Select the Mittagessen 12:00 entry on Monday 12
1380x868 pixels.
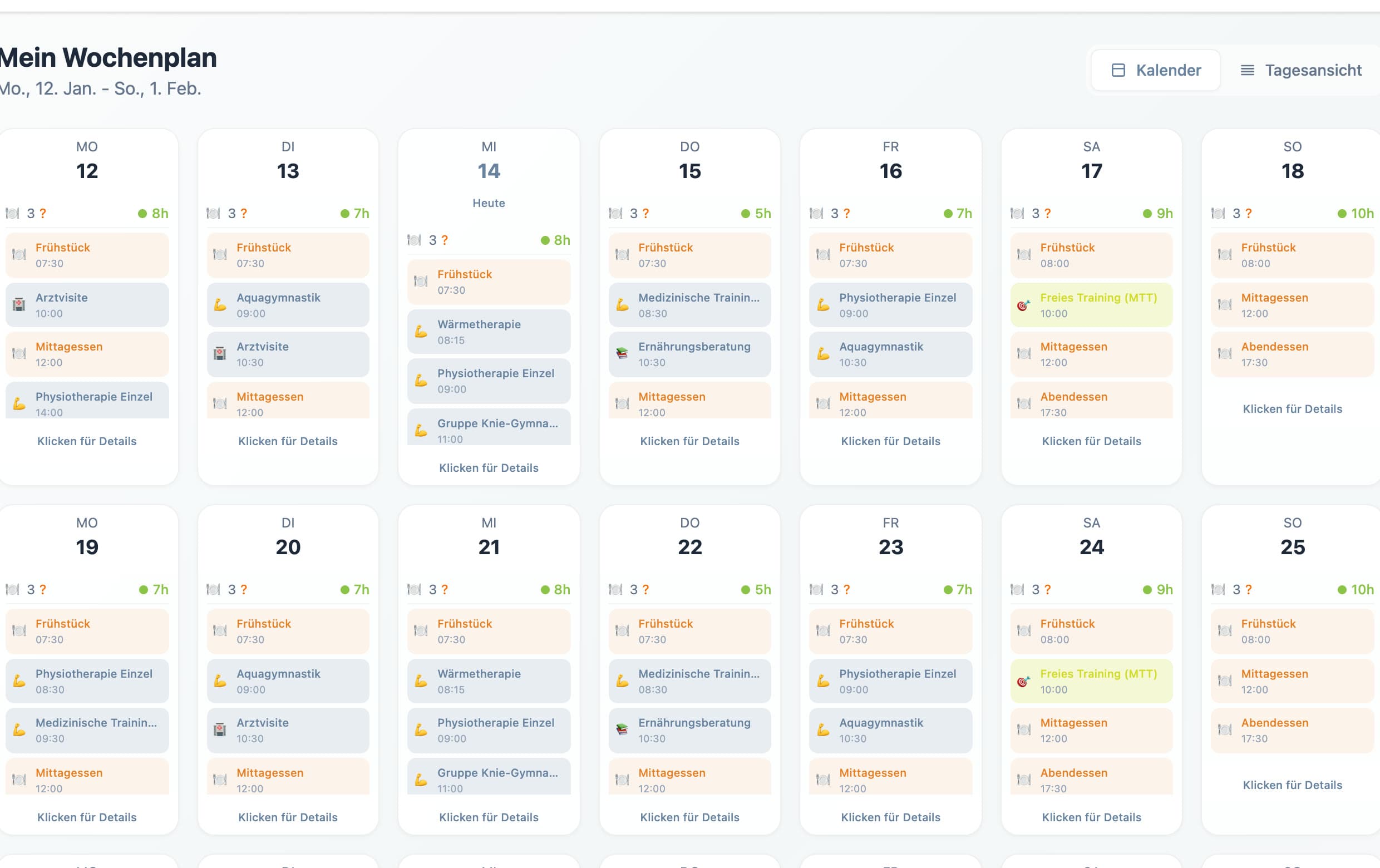tap(87, 354)
